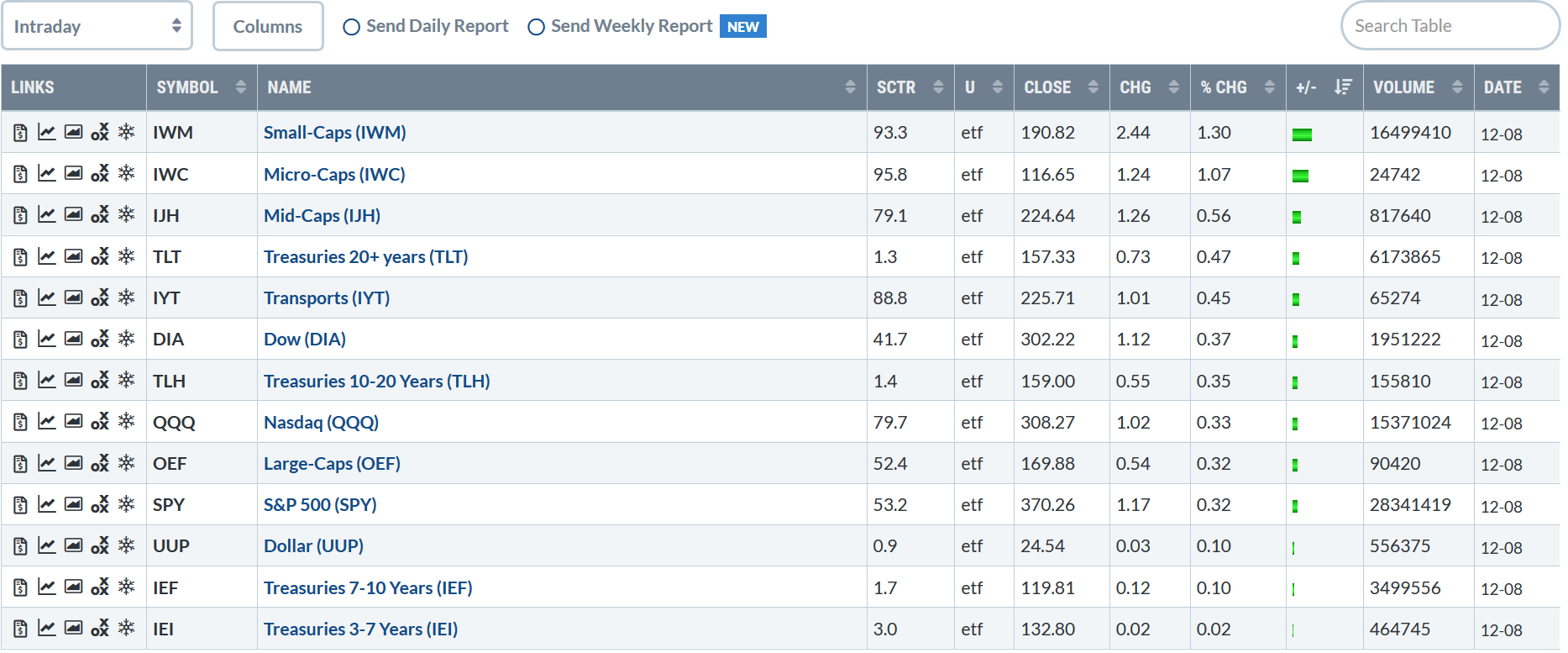
Task: Click the Columns button
Action: (268, 26)
